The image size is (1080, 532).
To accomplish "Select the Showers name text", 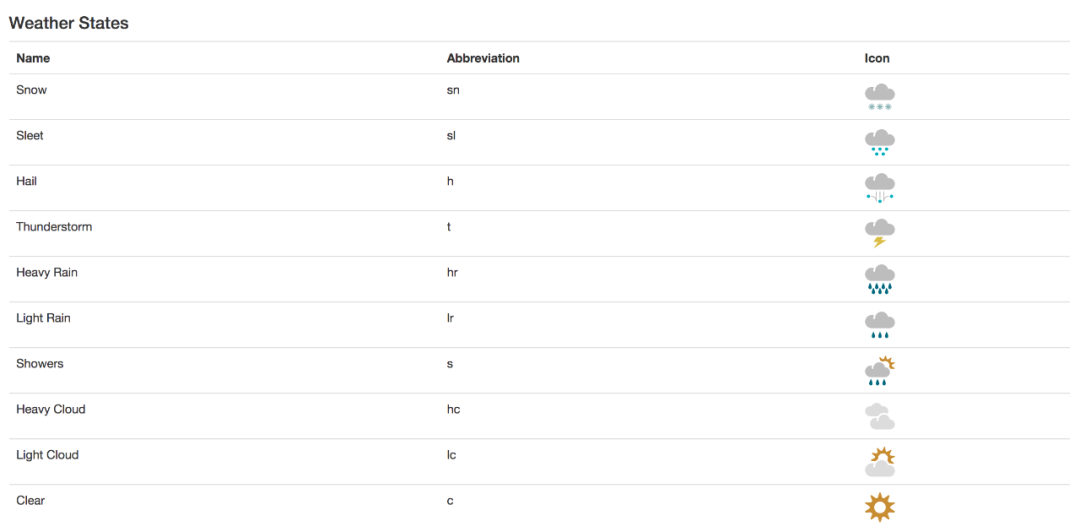I will coord(40,363).
